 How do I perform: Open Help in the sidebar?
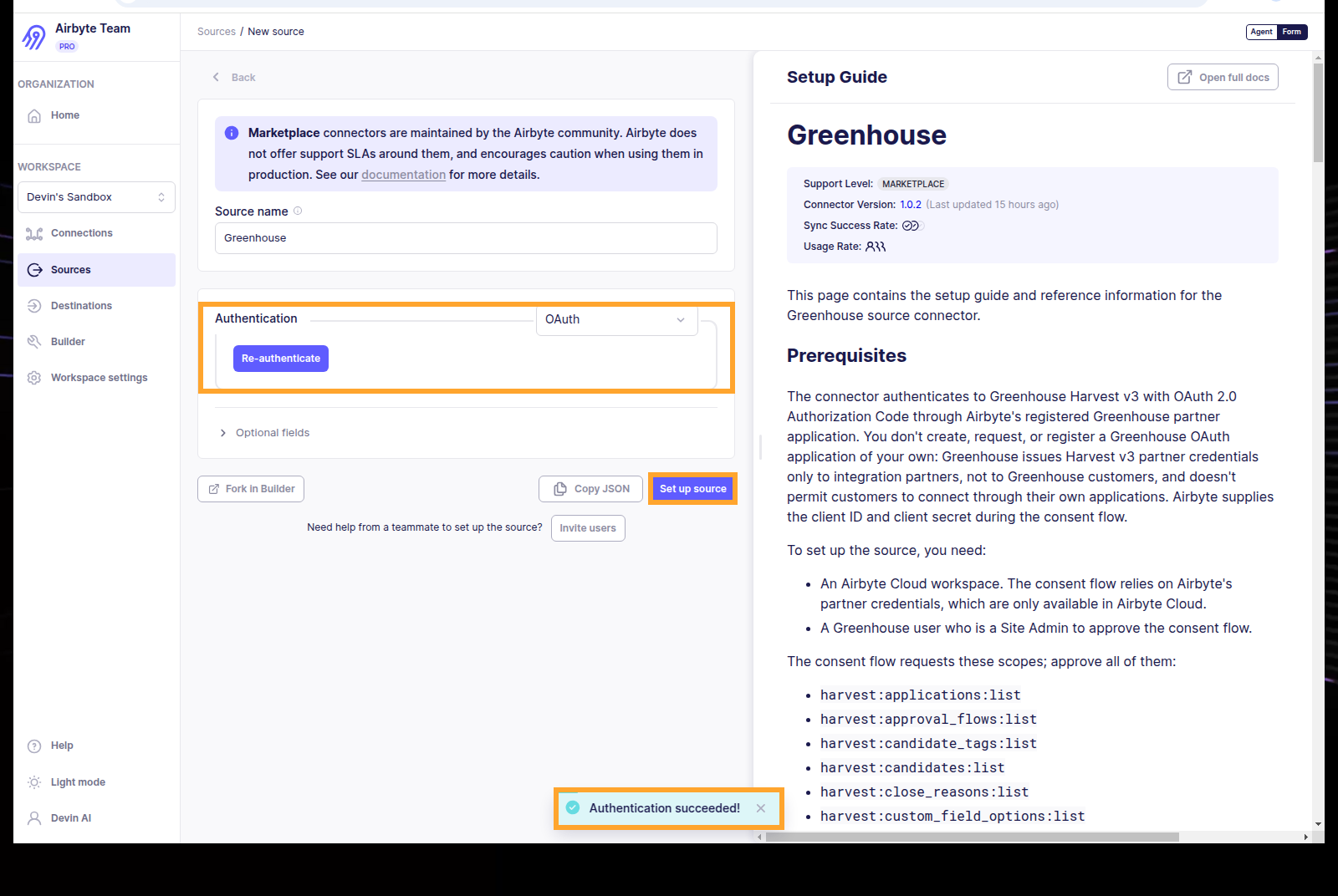pos(62,746)
